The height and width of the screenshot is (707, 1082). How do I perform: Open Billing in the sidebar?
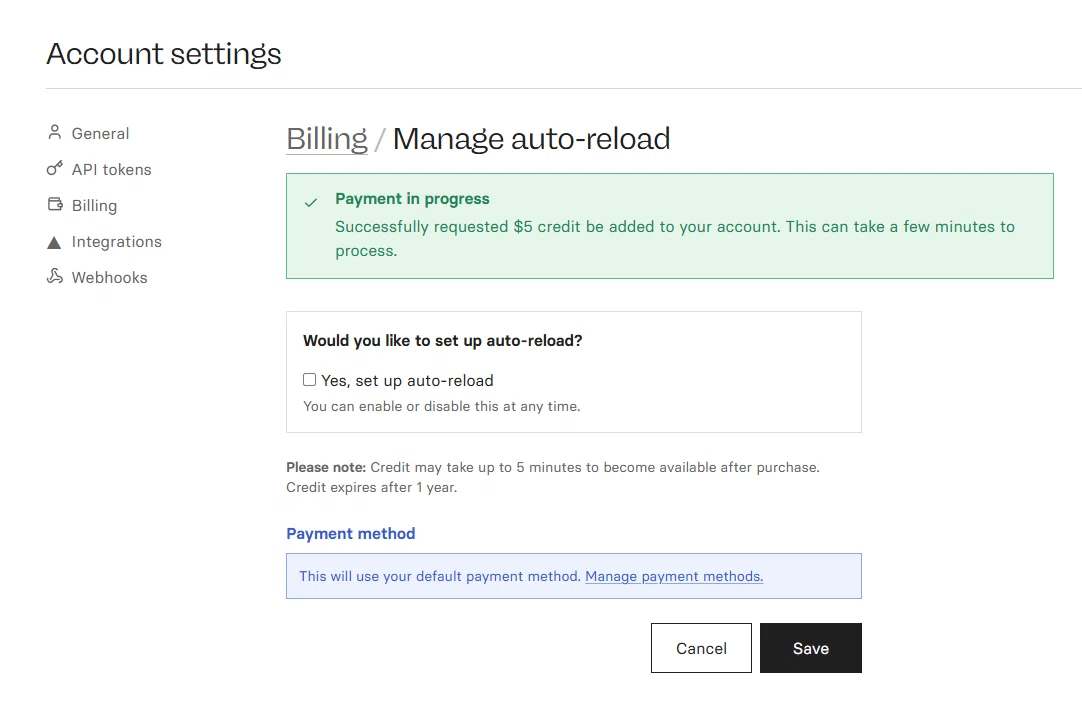[94, 206]
